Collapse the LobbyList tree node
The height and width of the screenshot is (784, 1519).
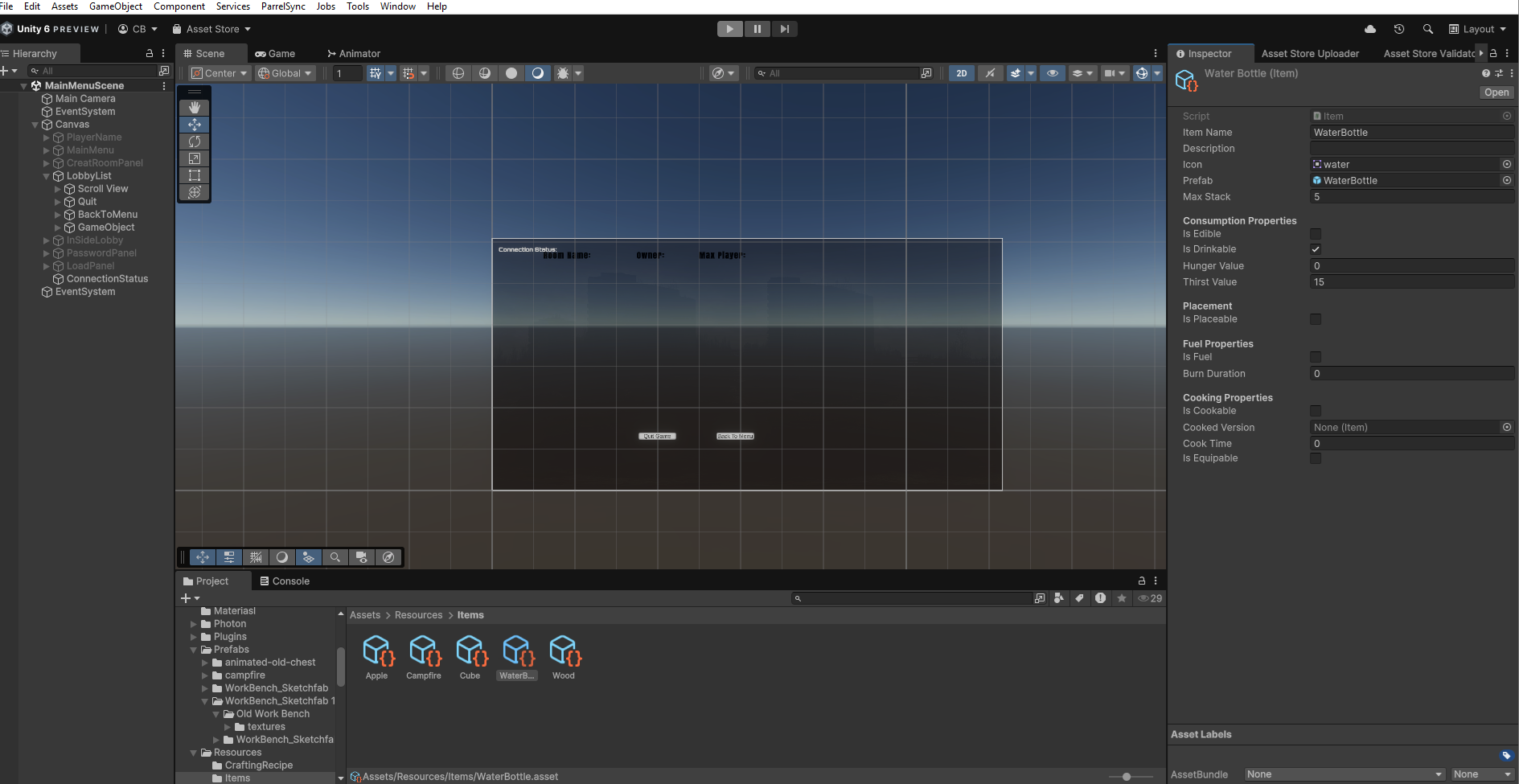[46, 176]
